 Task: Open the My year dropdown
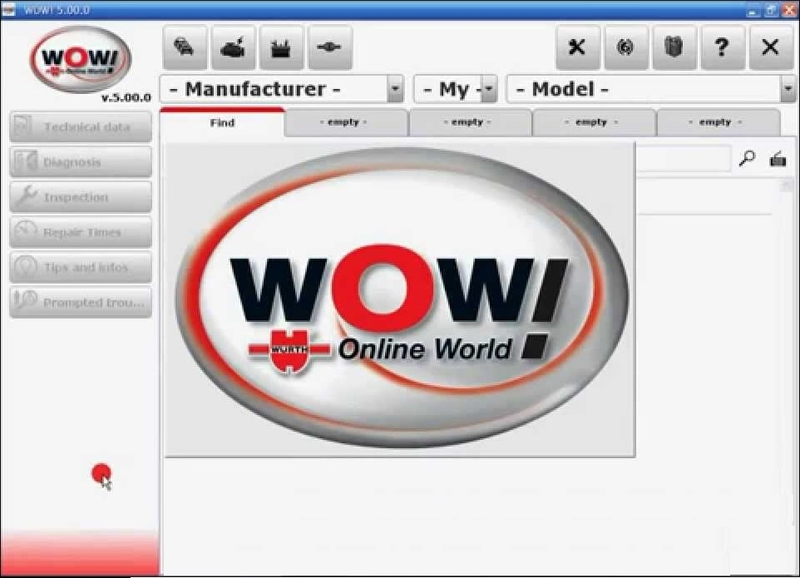489,89
